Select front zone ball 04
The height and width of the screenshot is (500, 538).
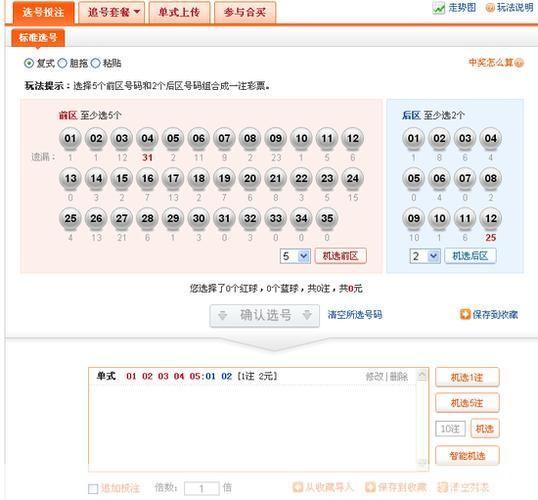[148, 138]
